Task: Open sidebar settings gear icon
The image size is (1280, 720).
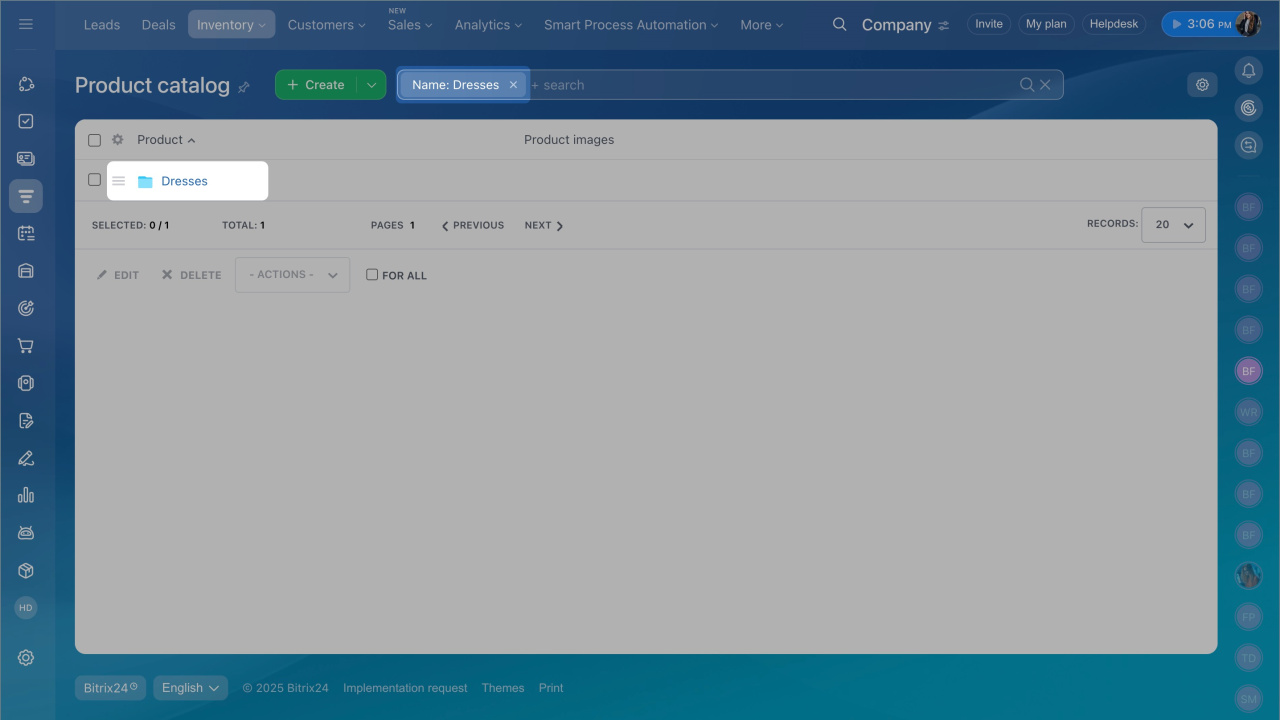Action: pyautogui.click(x=26, y=657)
